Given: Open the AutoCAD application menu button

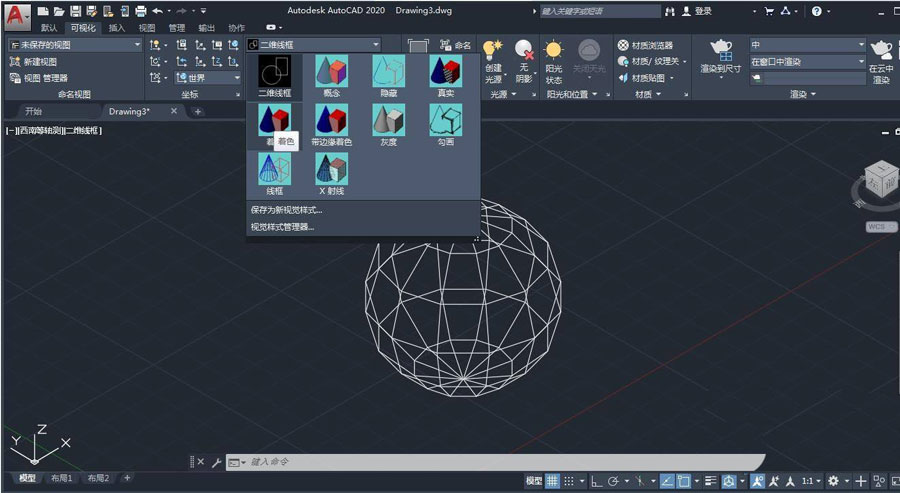Looking at the screenshot, I should click(17, 16).
